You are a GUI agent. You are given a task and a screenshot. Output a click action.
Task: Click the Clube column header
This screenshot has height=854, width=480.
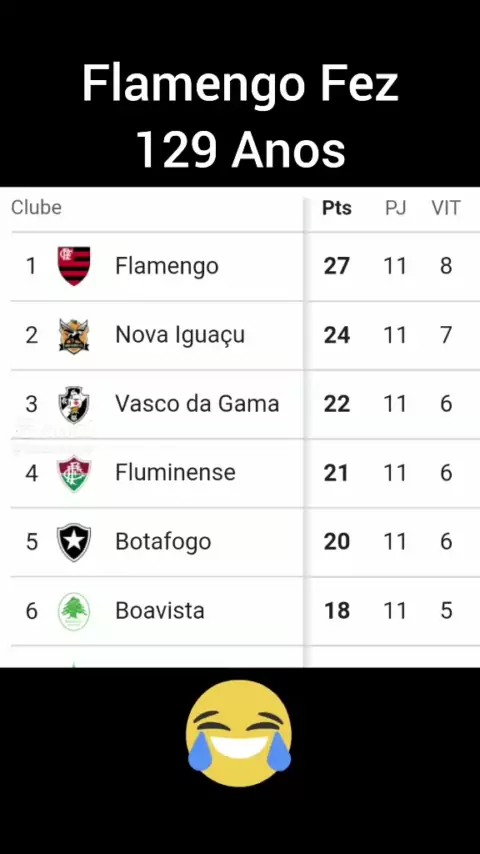(37, 208)
